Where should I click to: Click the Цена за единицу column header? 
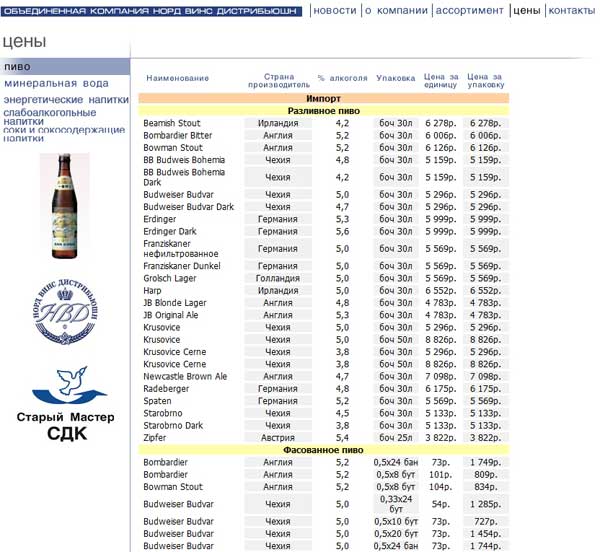click(x=440, y=81)
